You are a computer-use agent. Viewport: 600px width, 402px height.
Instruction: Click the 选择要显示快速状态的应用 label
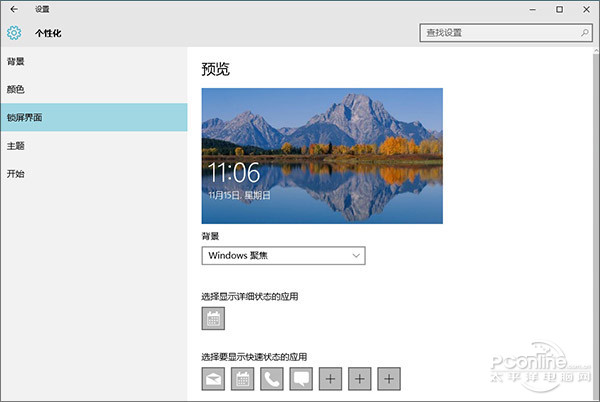point(254,357)
